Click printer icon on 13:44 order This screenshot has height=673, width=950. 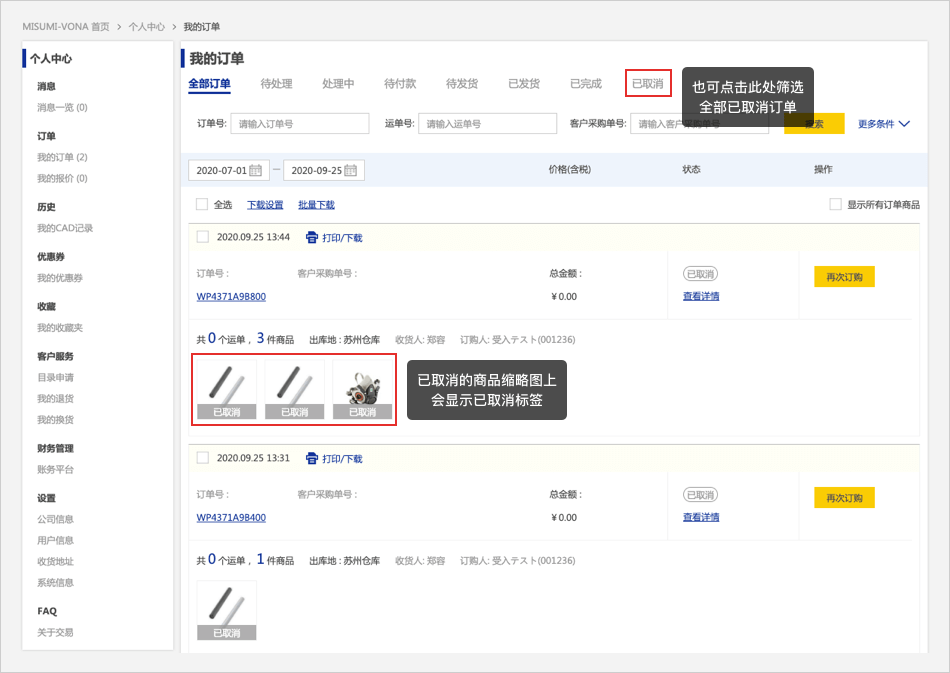pyautogui.click(x=312, y=238)
